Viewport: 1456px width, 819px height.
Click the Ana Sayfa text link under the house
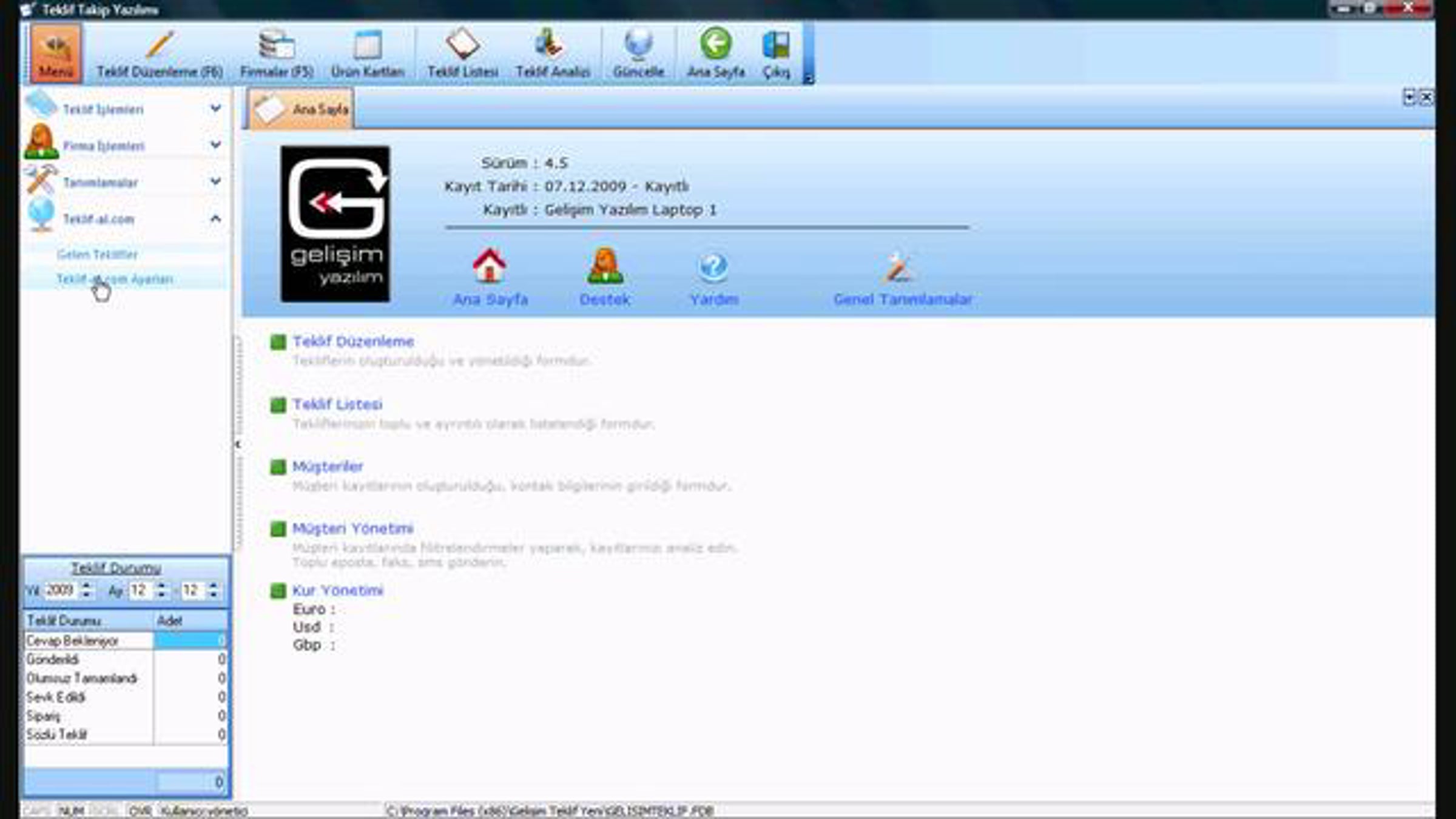(490, 300)
